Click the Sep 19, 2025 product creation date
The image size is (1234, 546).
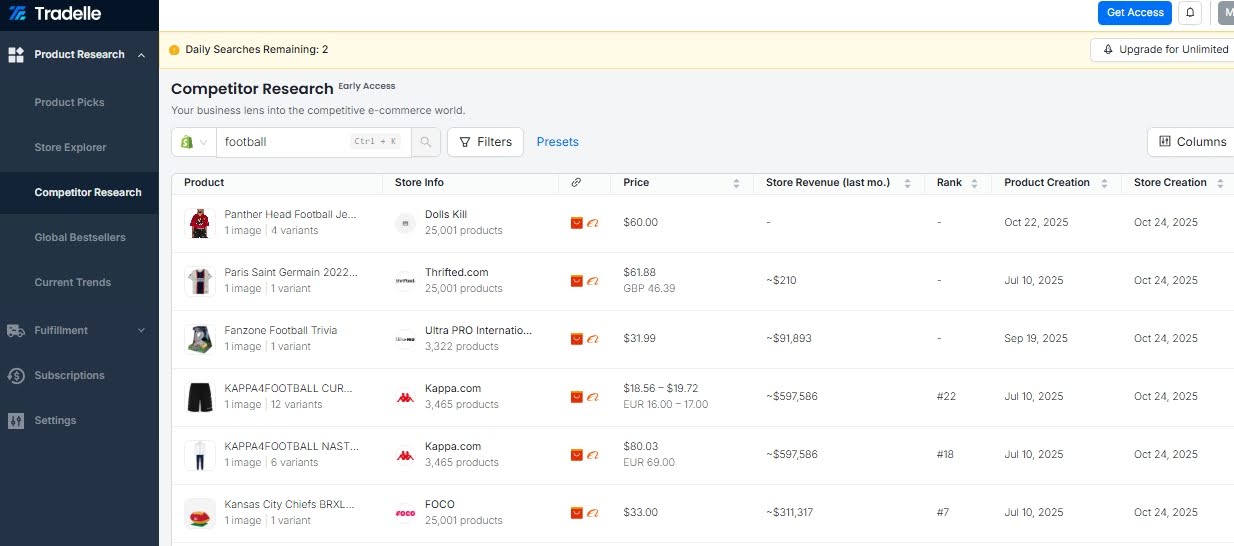pyautogui.click(x=1036, y=338)
